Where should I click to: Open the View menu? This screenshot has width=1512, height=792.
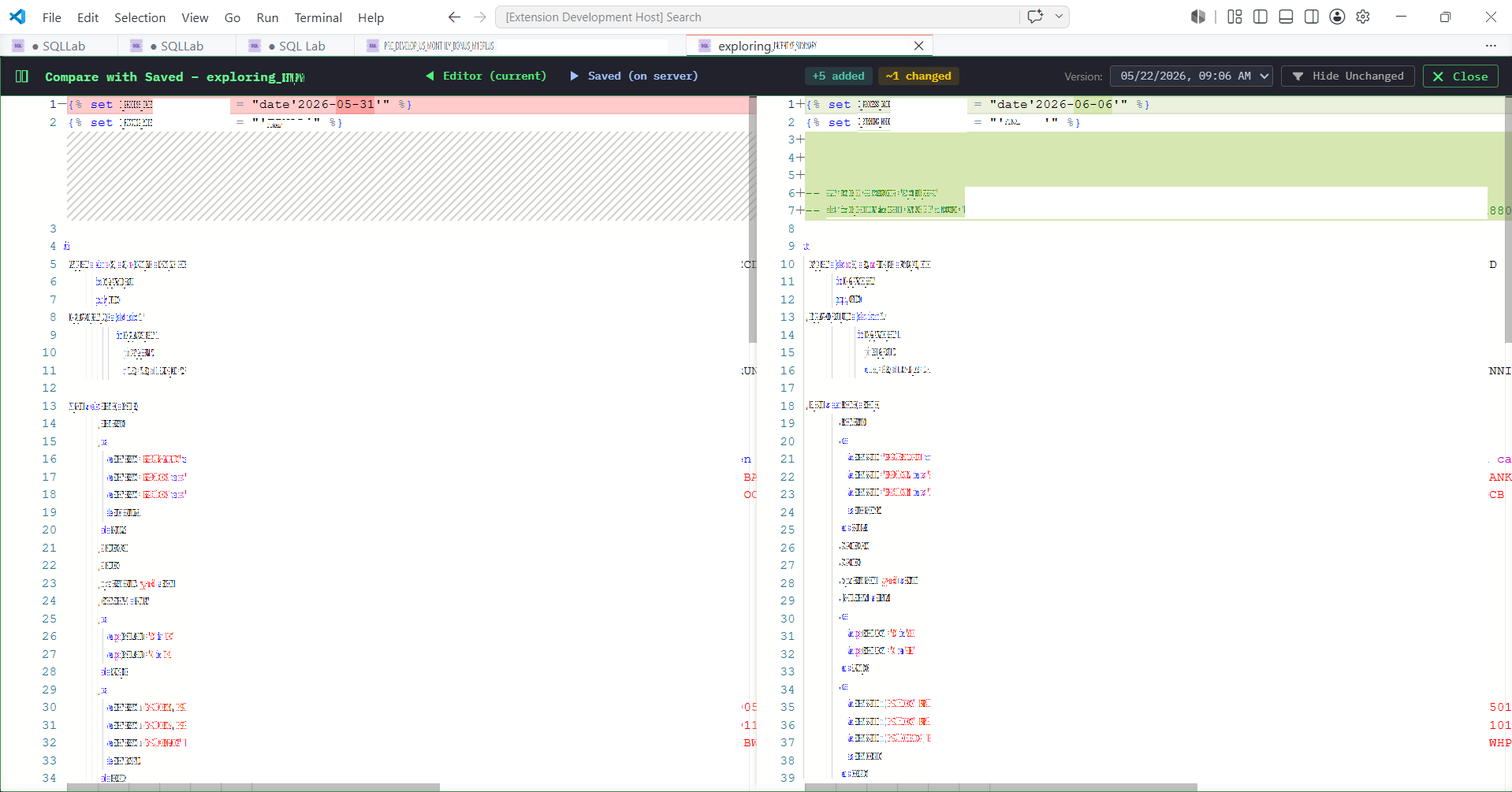(195, 17)
